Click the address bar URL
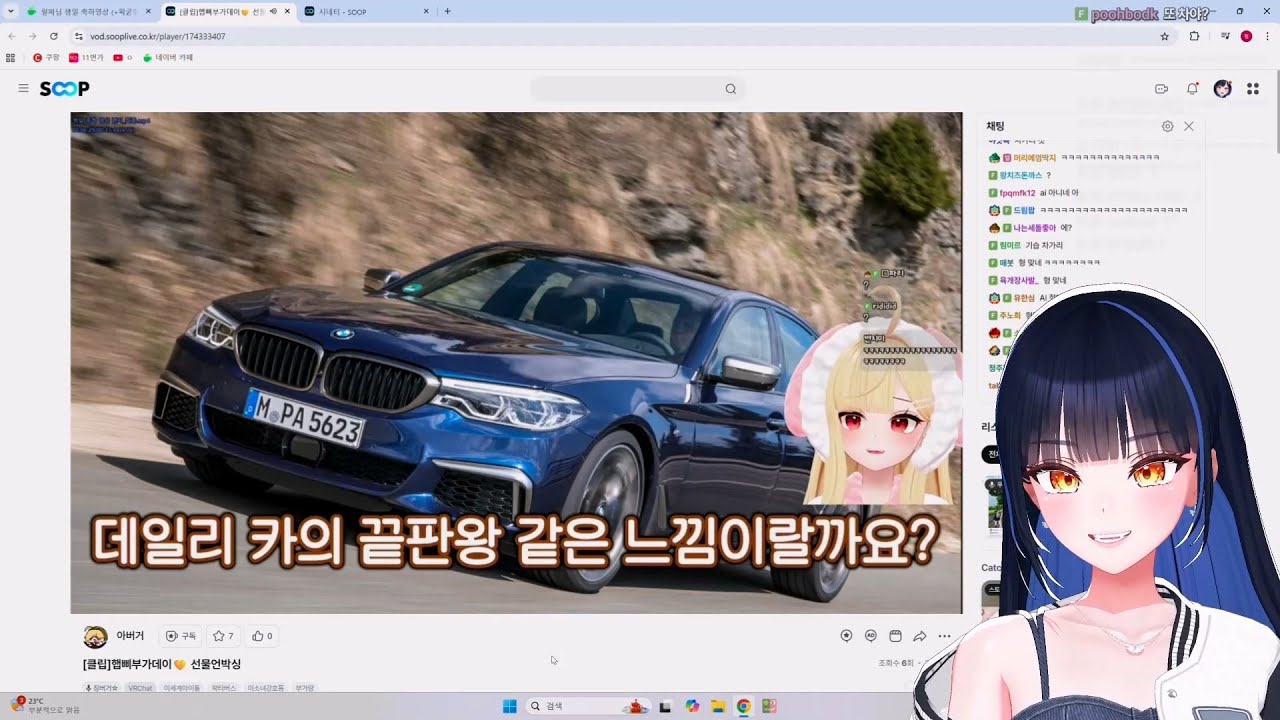 point(158,36)
